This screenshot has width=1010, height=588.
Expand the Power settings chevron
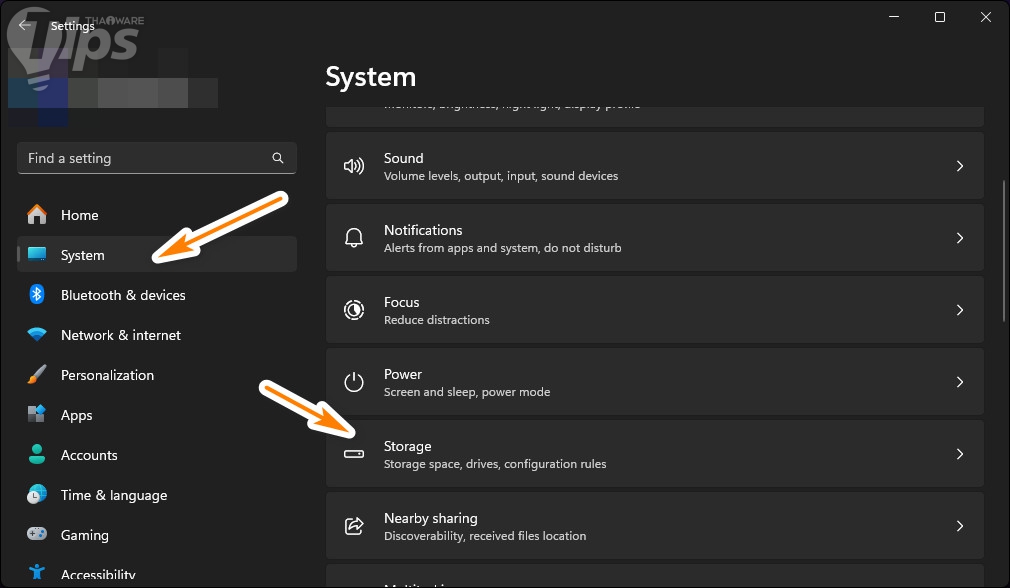pos(959,382)
